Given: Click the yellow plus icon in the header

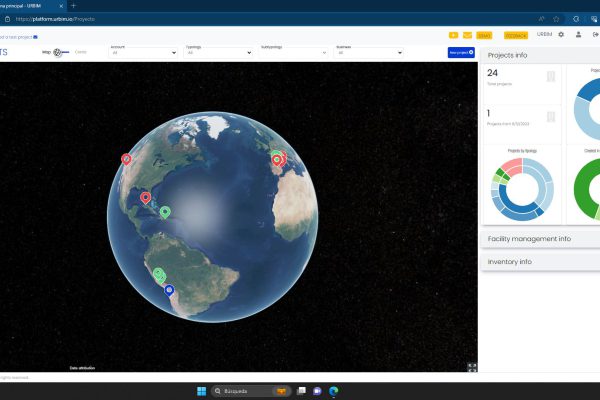Looking at the screenshot, I should [x=453, y=35].
